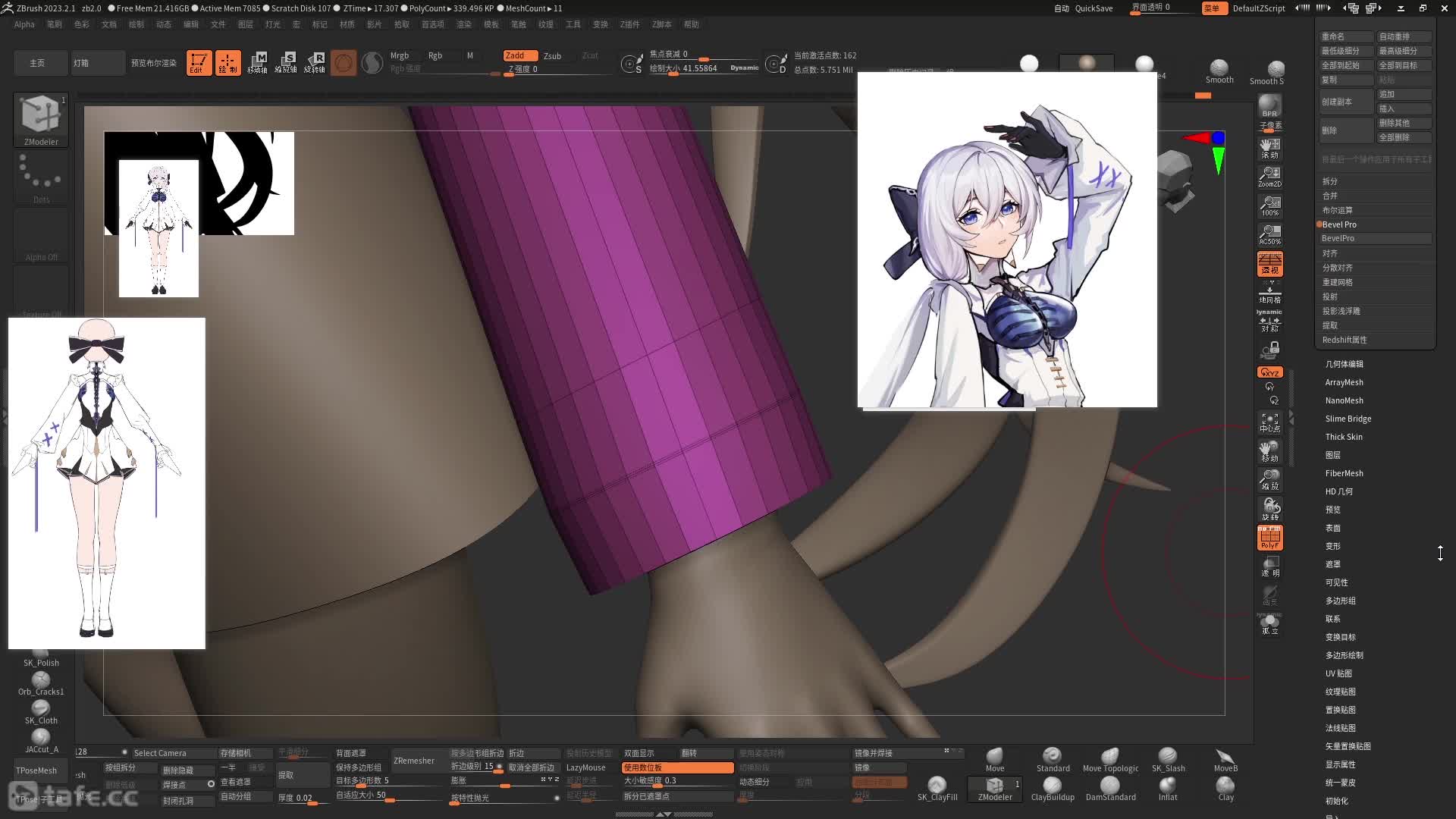Select the Inflat brush

(1168, 789)
